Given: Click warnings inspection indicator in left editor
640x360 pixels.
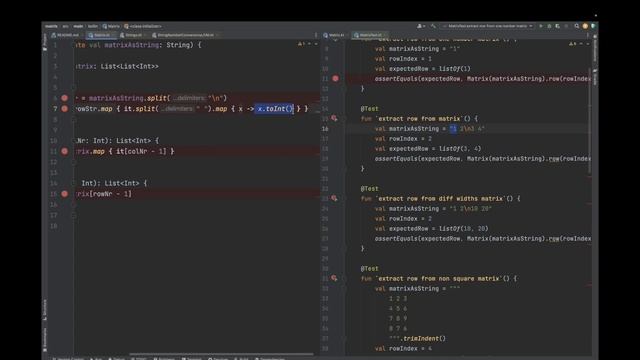Looking at the screenshot, I should [301, 44].
